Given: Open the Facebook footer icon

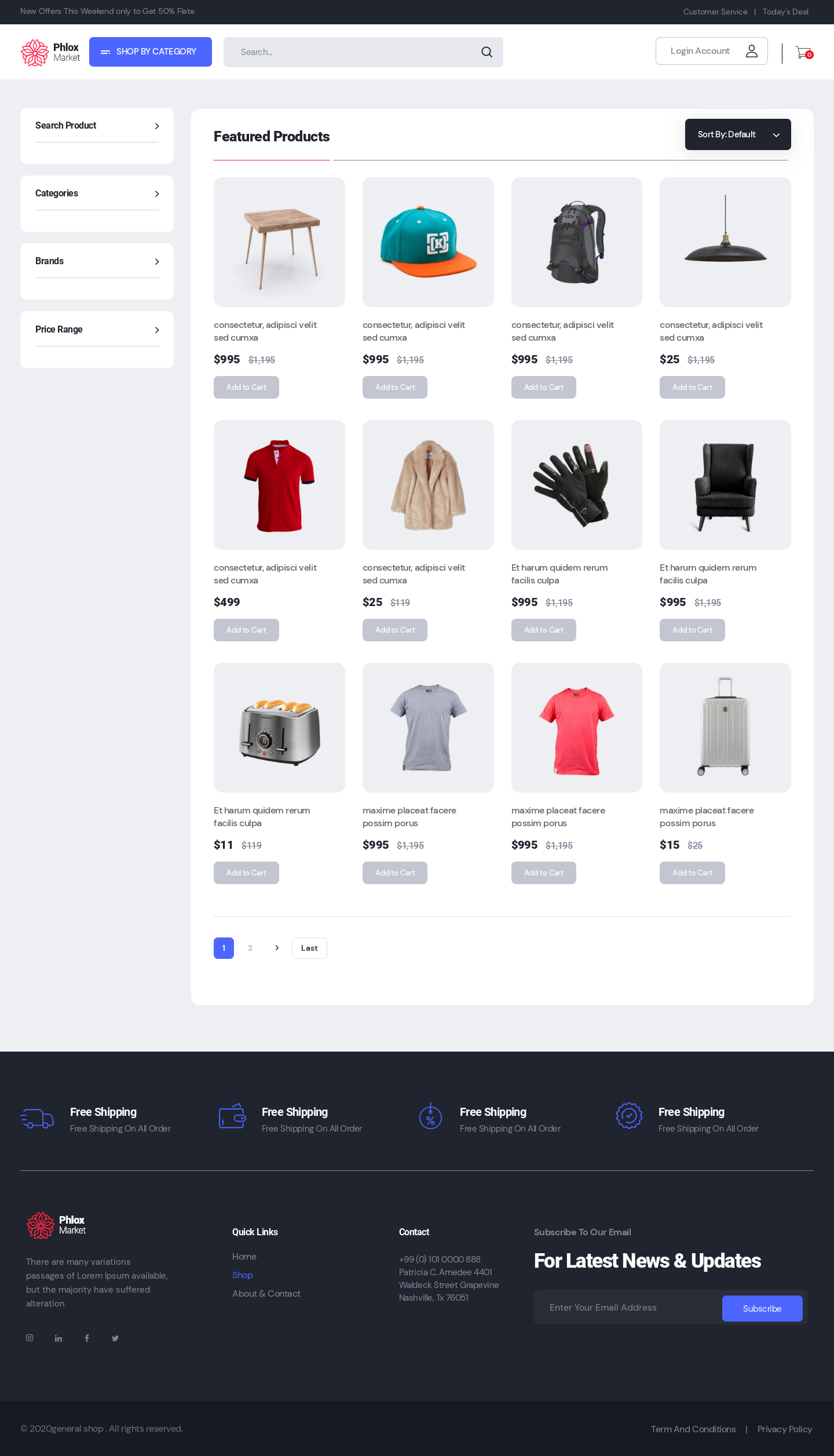Looking at the screenshot, I should [x=87, y=1338].
